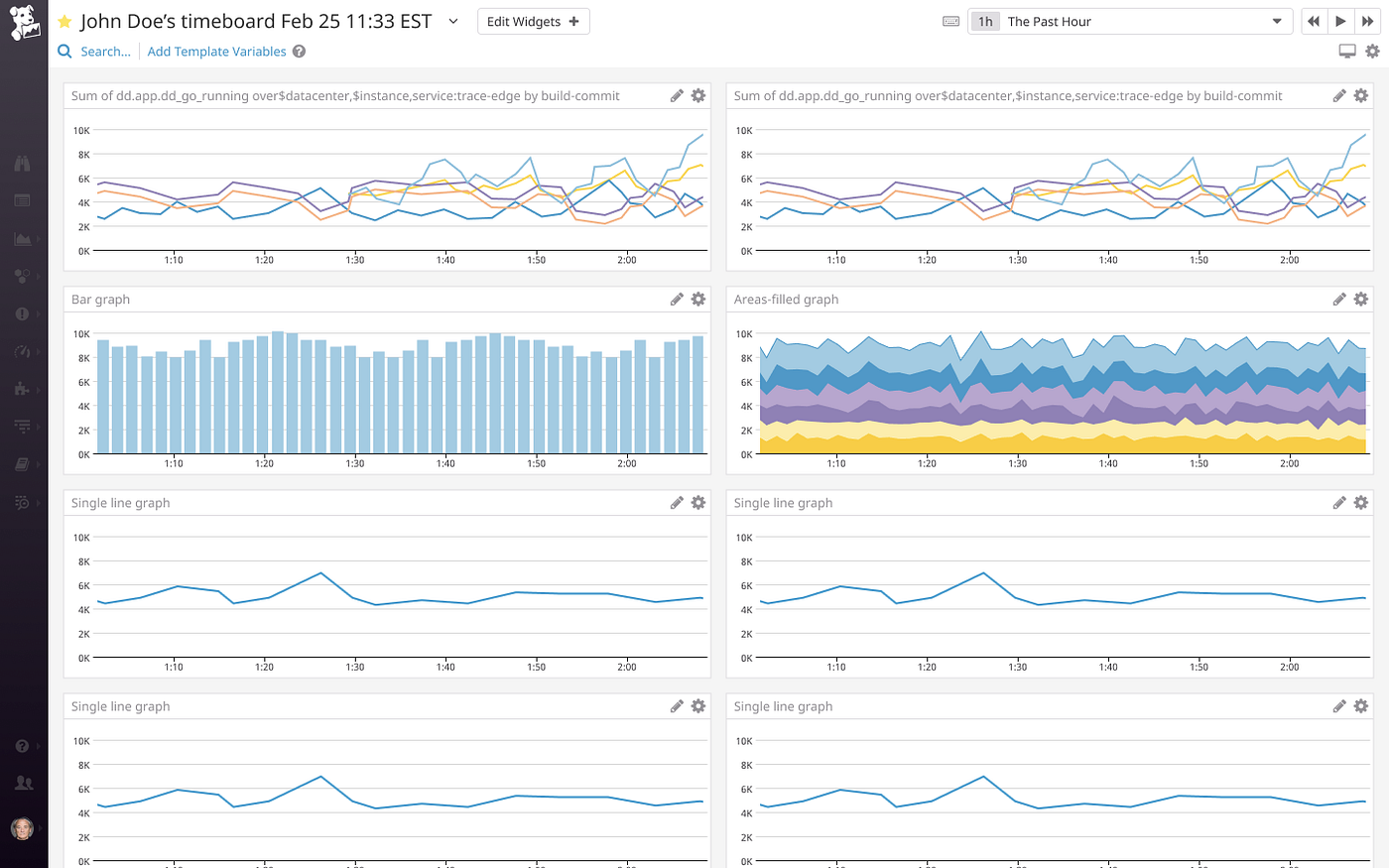Star the timeboard as favorite
Viewport: 1389px width, 868px height.
(x=64, y=22)
